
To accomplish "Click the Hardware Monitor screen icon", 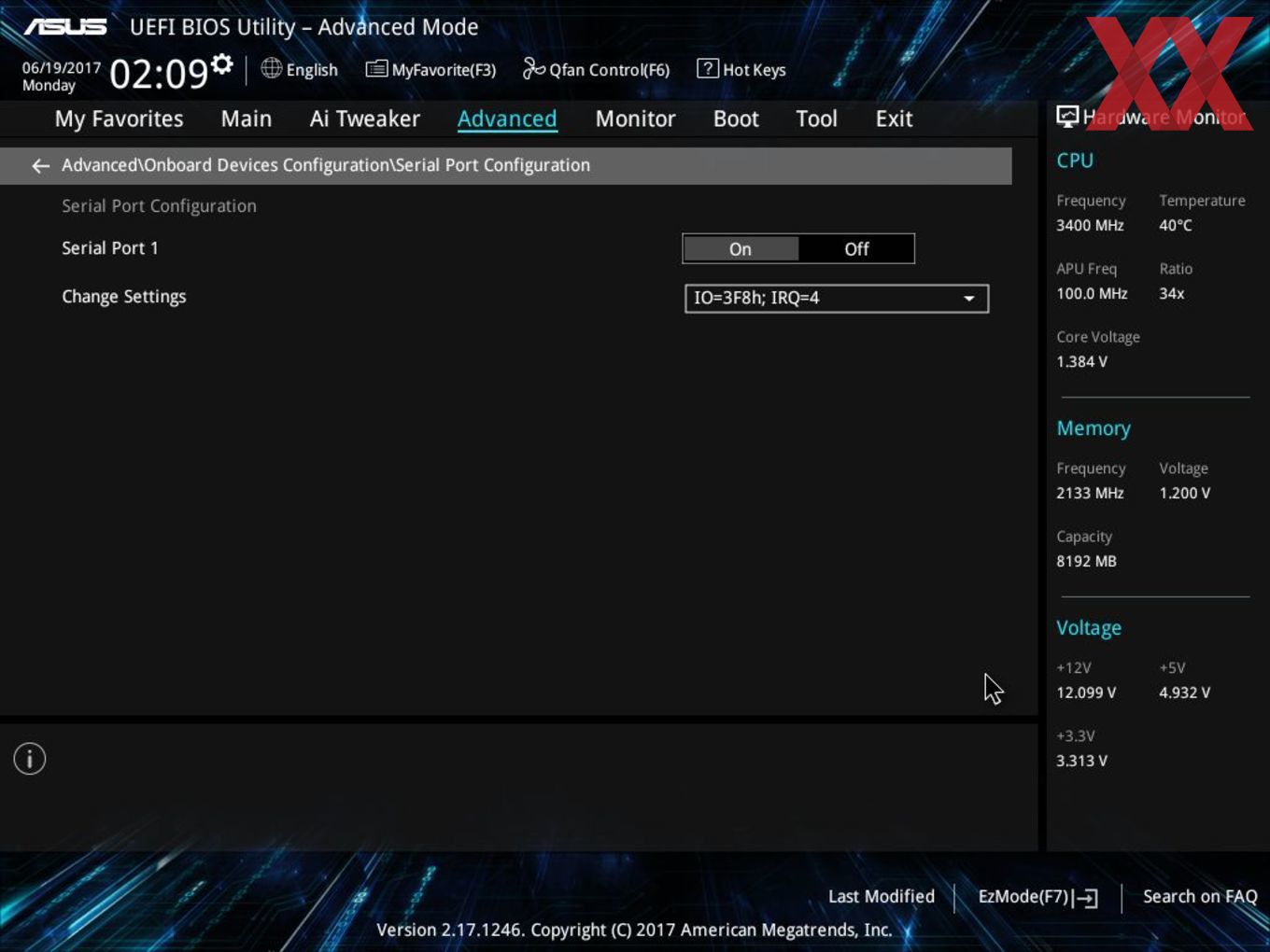I will [1066, 117].
